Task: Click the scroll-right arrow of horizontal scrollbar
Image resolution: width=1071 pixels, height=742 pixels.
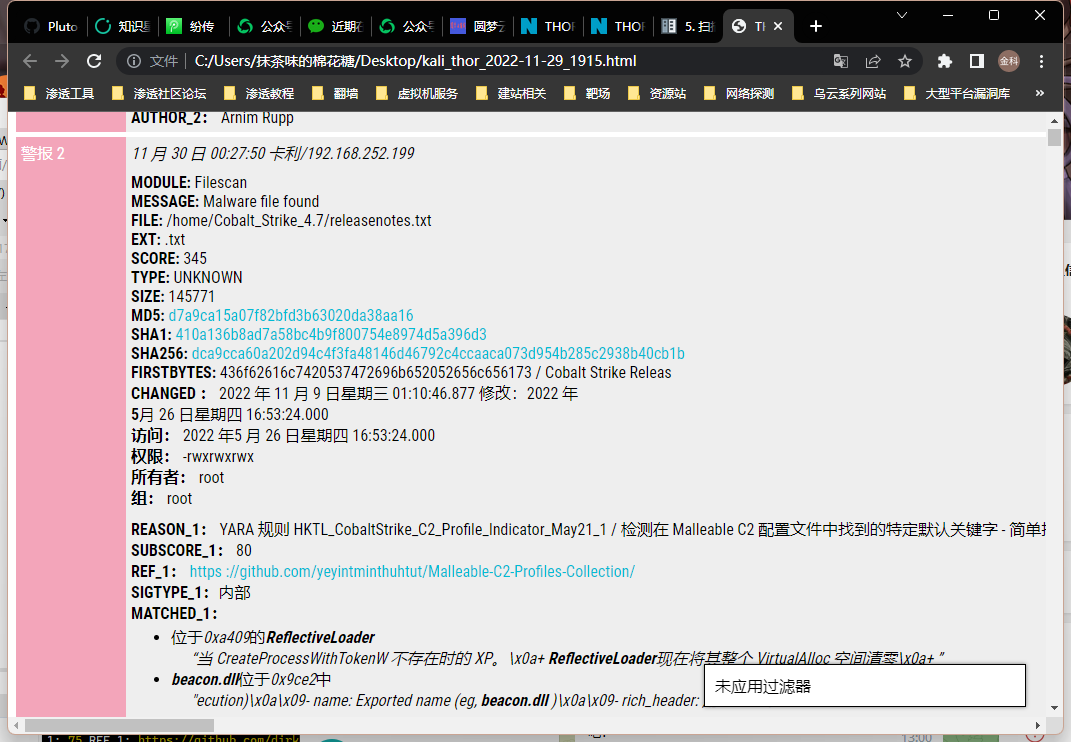Action: 1038,725
